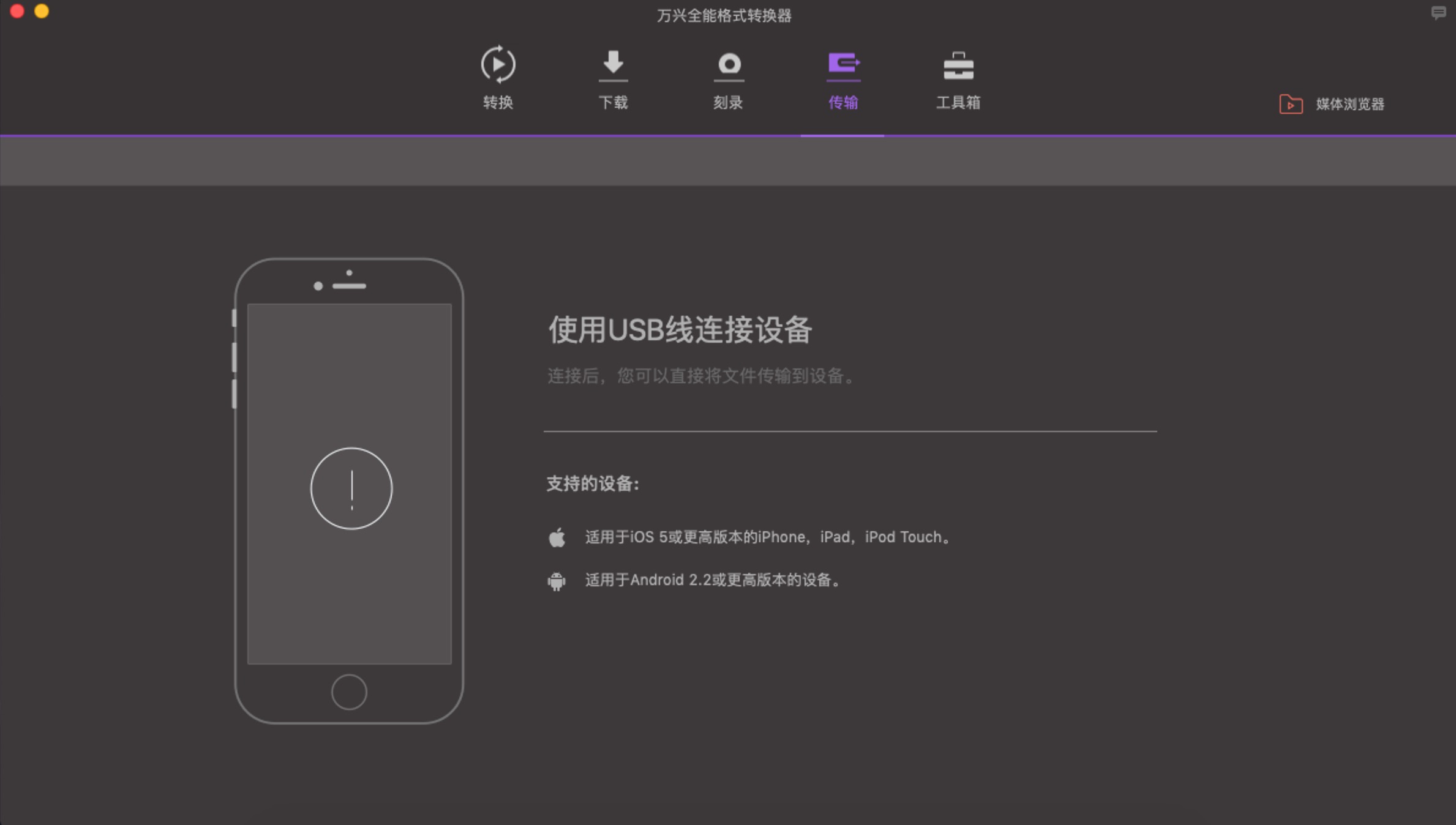
Task: Click the red media browser folder icon
Action: pyautogui.click(x=1291, y=104)
